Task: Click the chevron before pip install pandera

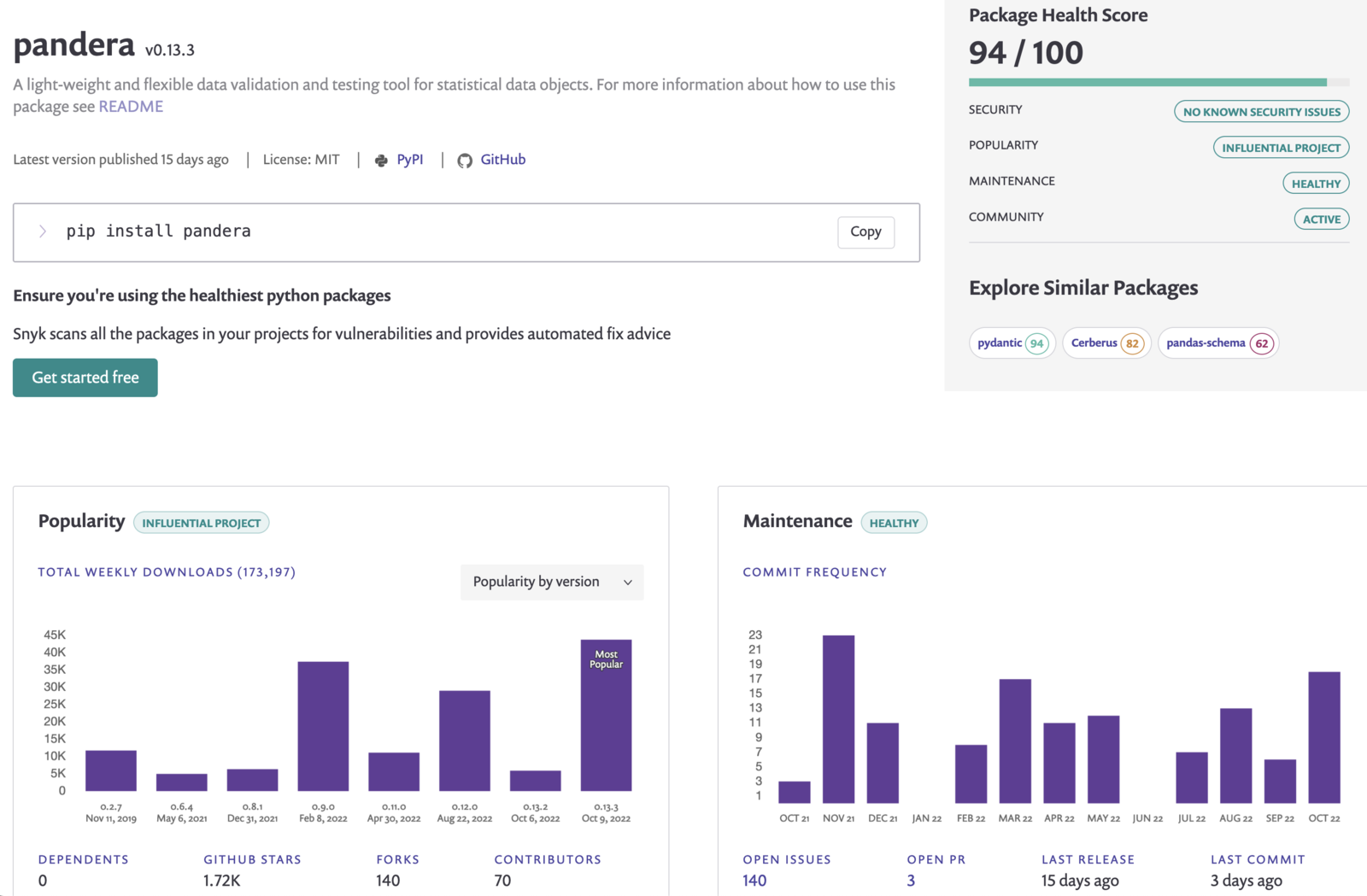Action: 43,231
